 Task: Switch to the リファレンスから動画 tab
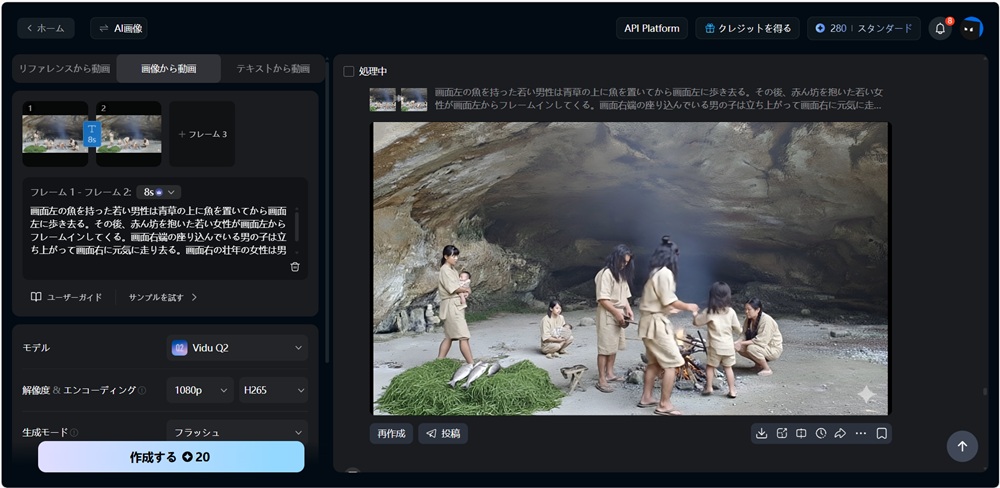pos(62,69)
